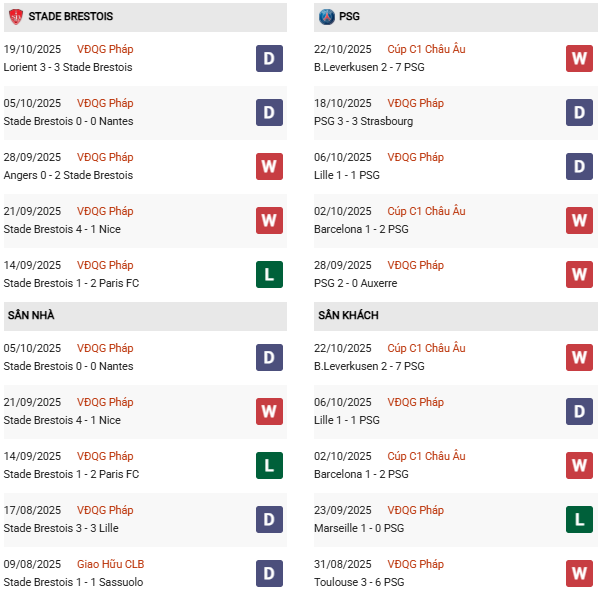The width and height of the screenshot is (600, 596).
Task: Click the Stade Brestois club logo
Action: tap(15, 17)
